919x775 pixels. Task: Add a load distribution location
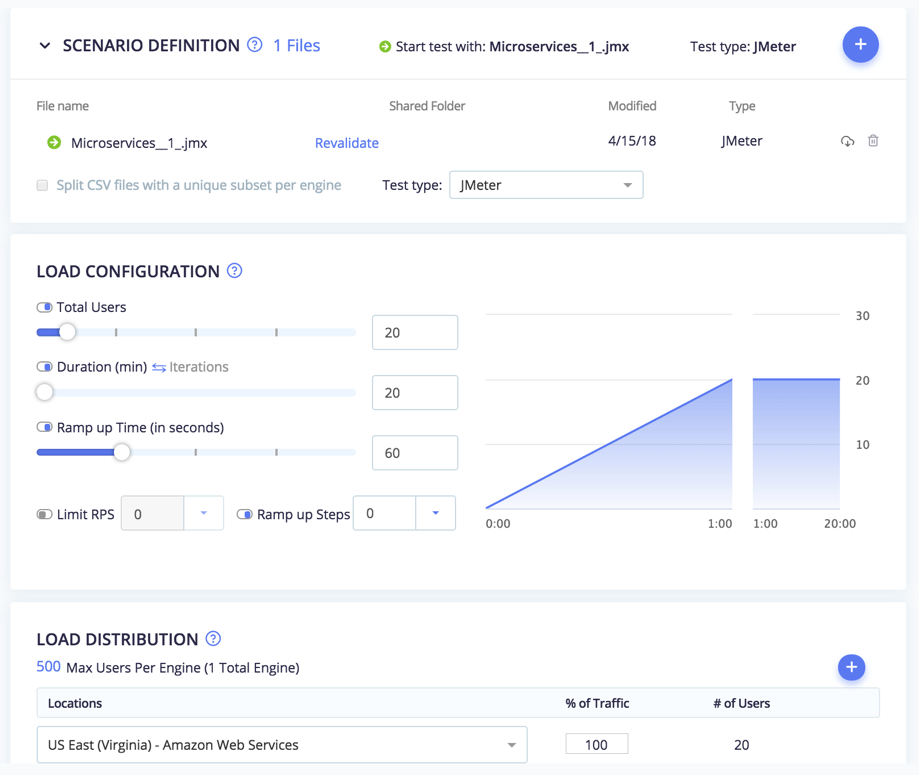coord(851,667)
